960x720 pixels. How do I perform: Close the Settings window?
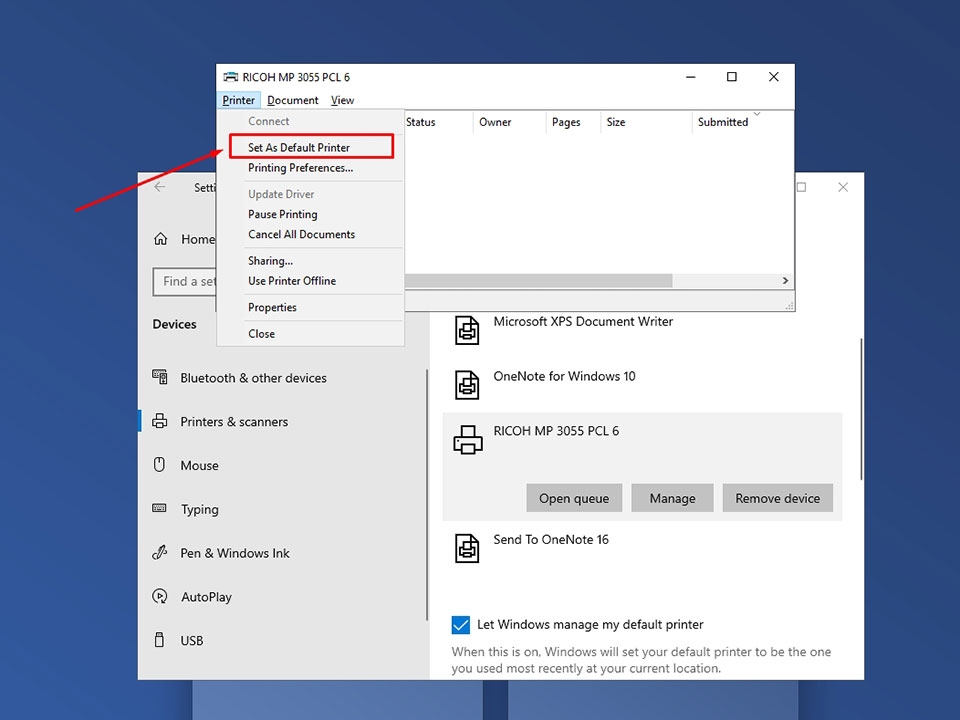[843, 187]
